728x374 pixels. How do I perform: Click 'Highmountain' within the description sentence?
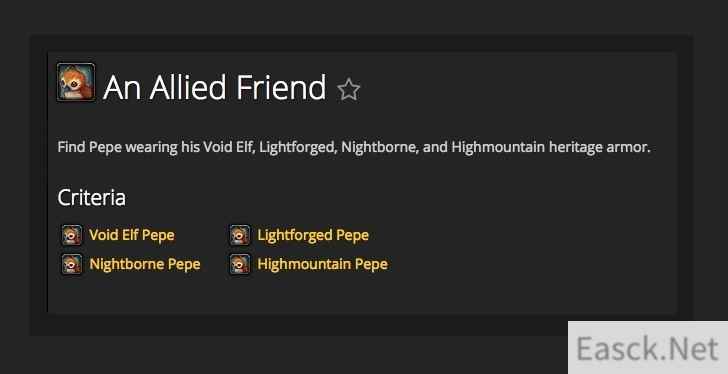point(498,148)
